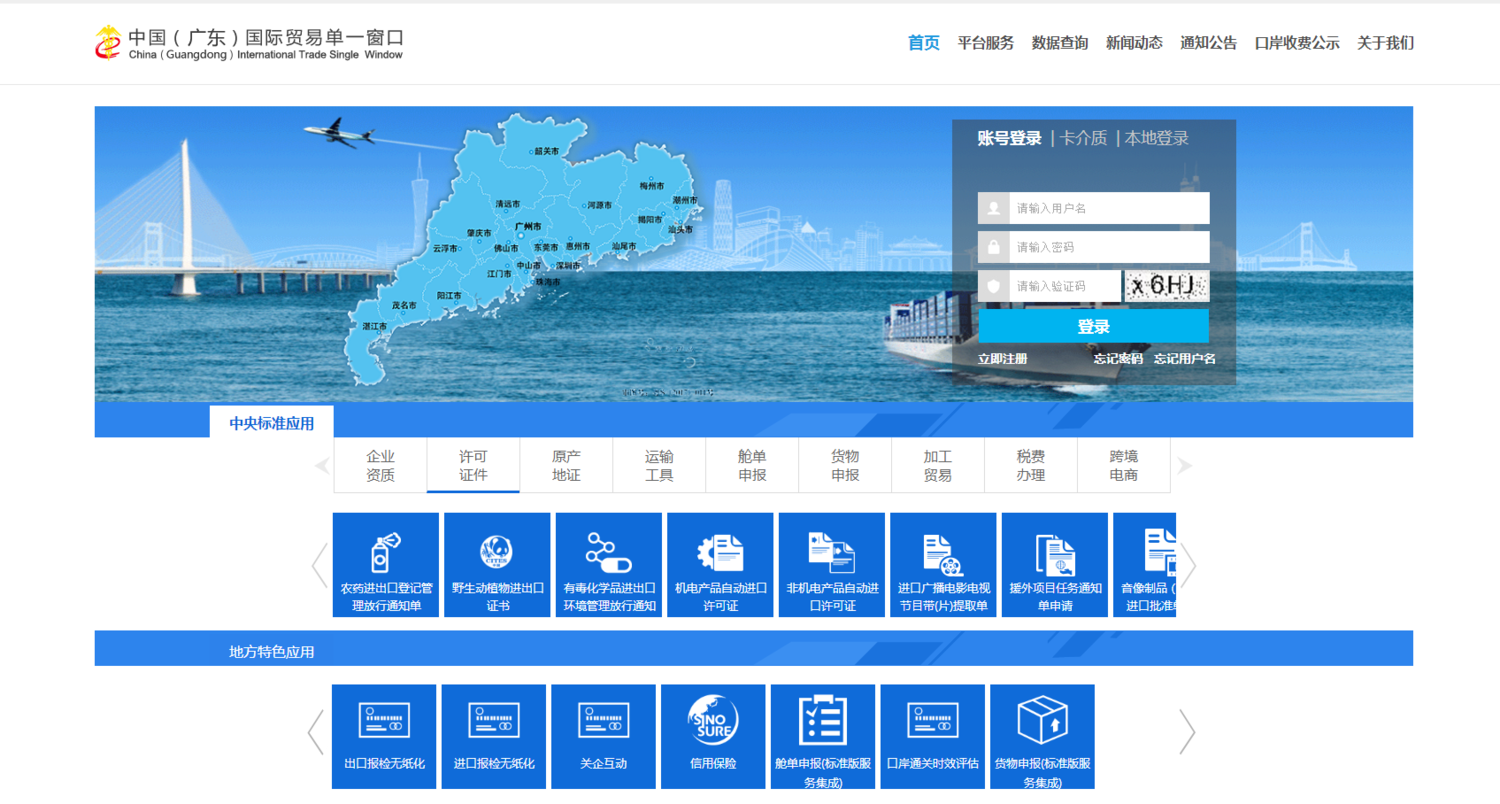Screen dimensions: 1500x804
Task: Select the 地方特色应用 section header
Action: [x=272, y=652]
